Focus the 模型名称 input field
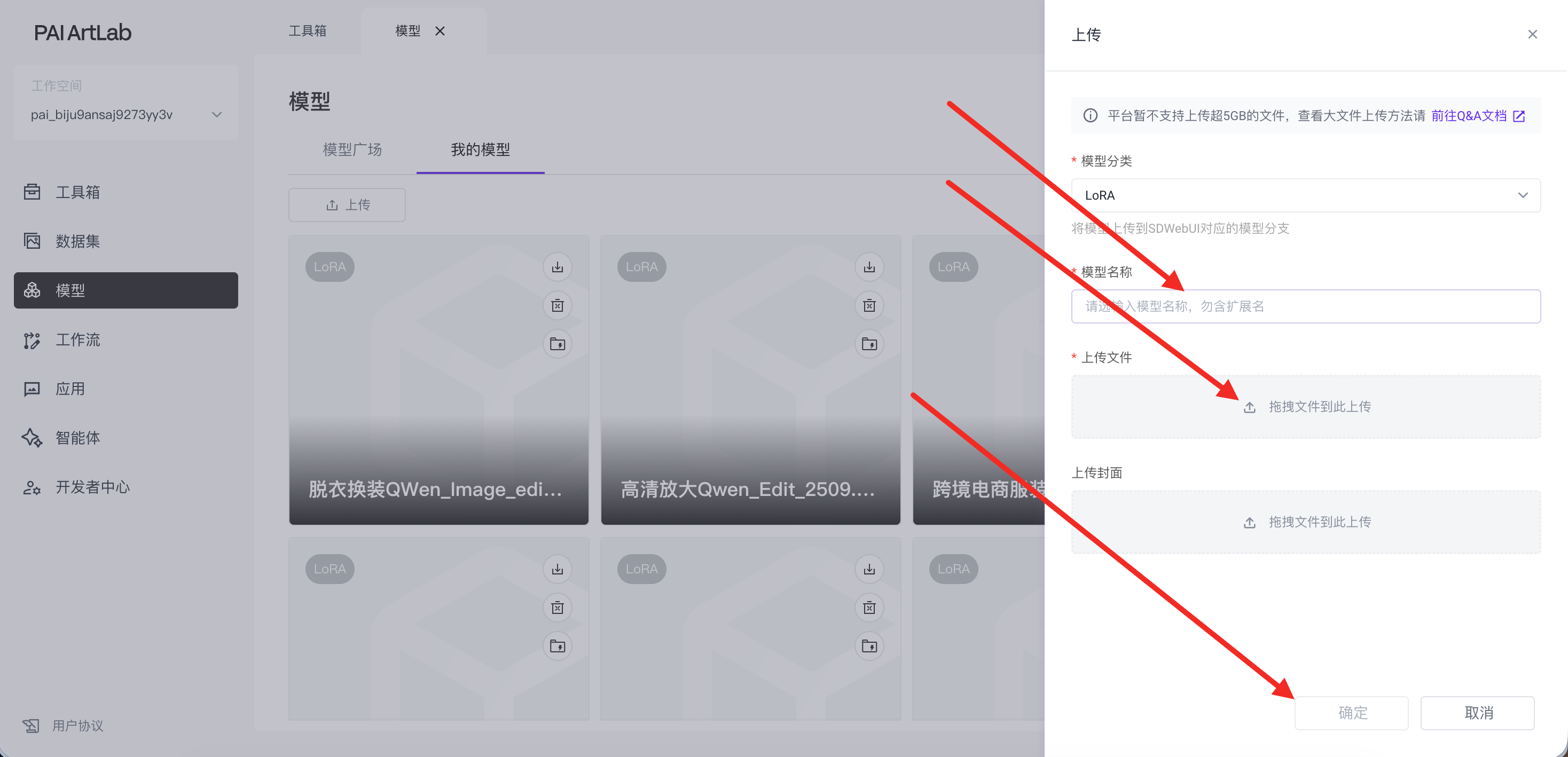 (1306, 306)
